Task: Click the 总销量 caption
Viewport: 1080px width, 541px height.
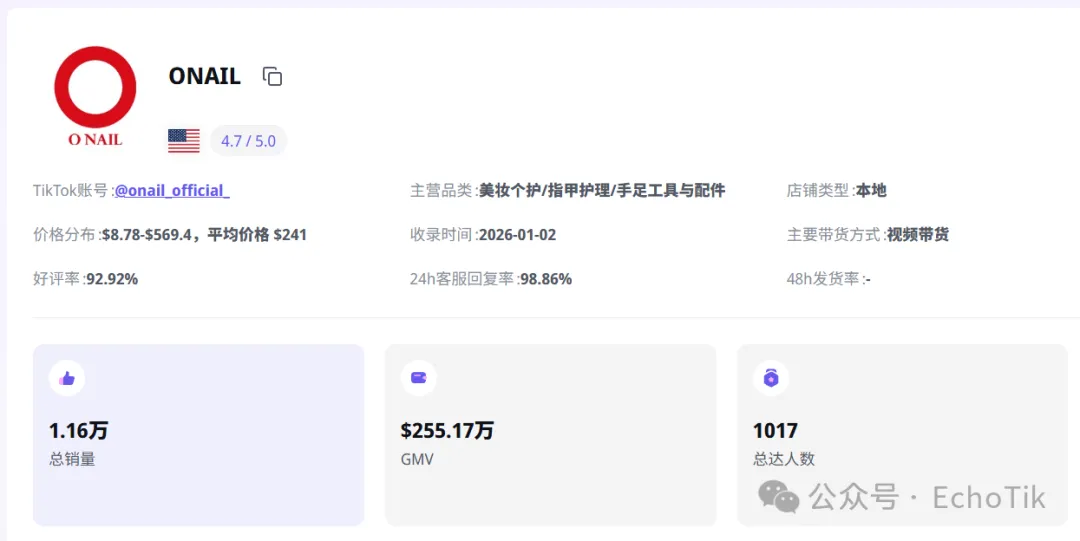Action: click(72, 459)
